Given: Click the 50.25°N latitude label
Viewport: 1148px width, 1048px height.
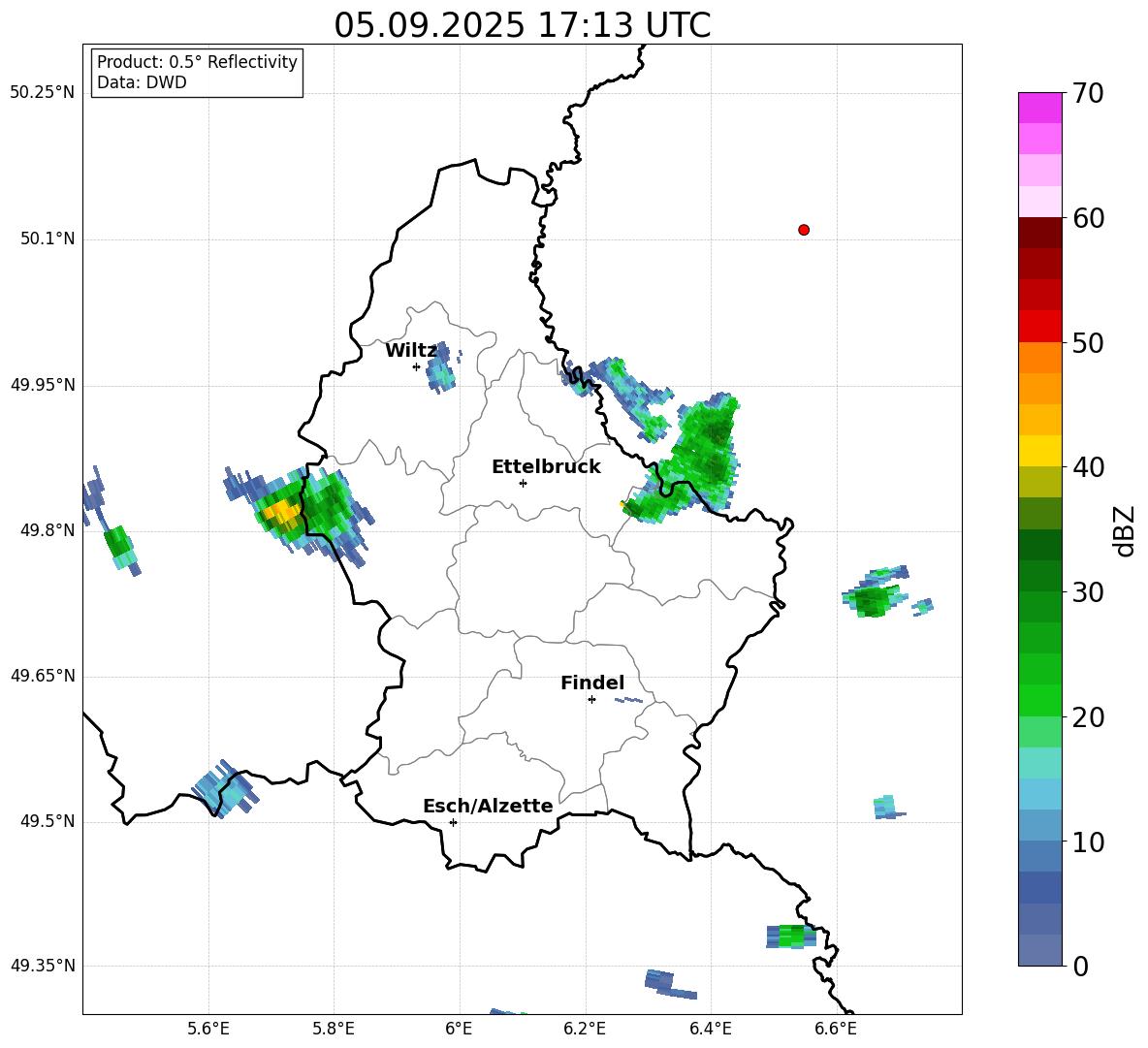Looking at the screenshot, I should click(x=43, y=93).
